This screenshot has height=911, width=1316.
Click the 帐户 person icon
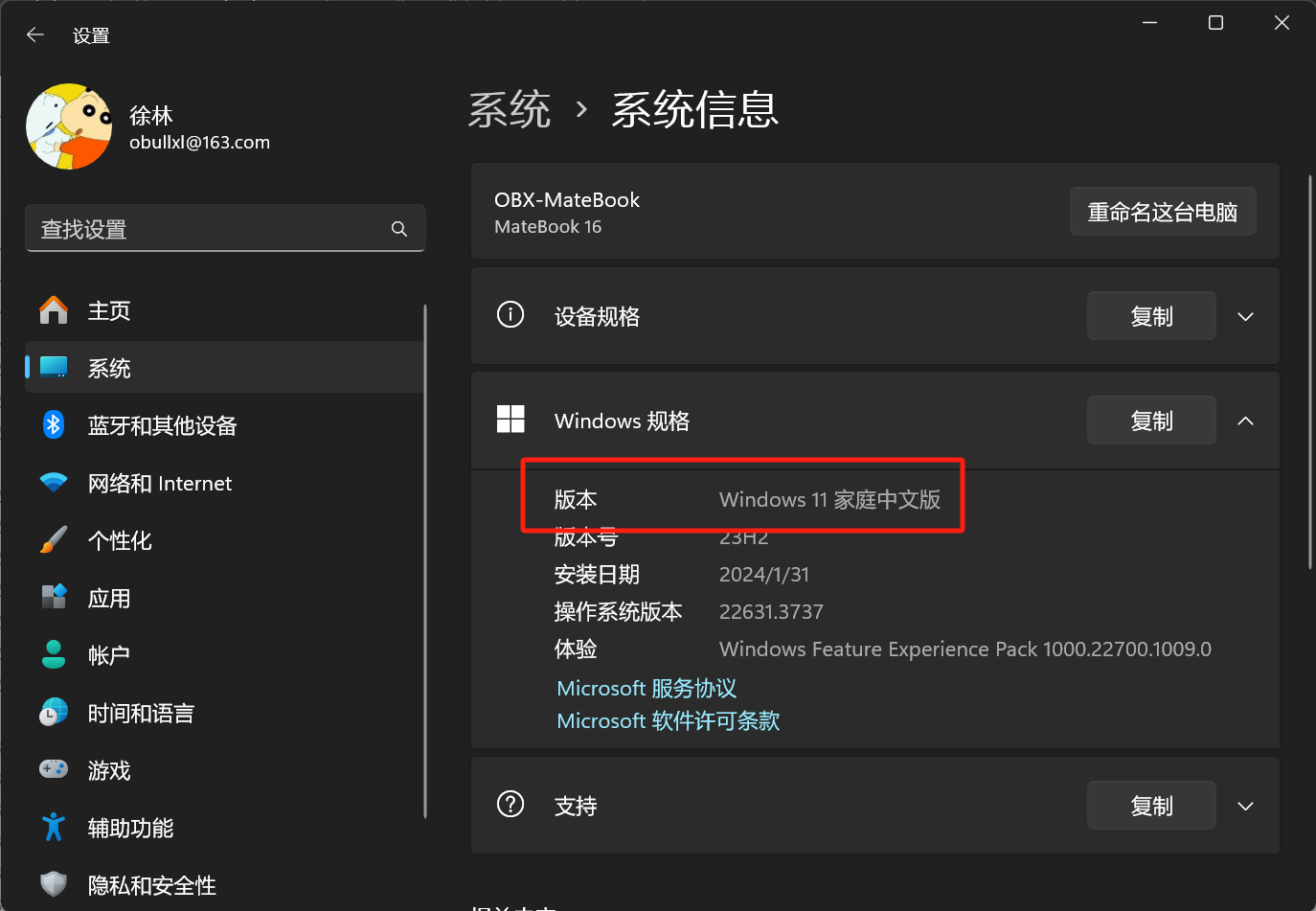click(x=54, y=654)
